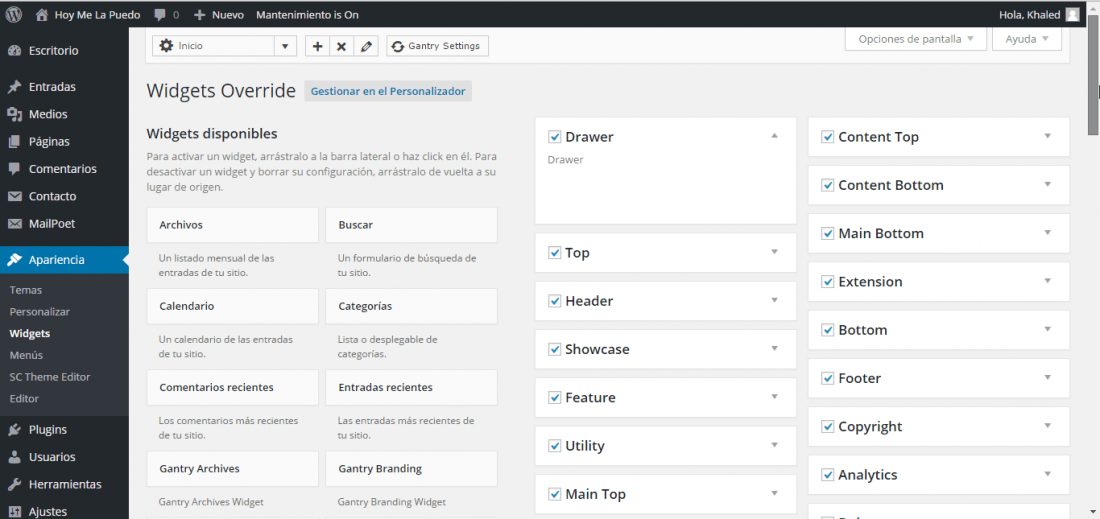This screenshot has height=519, width=1100.
Task: Click the Usuarios person icon
Action: pyautogui.click(x=14, y=457)
